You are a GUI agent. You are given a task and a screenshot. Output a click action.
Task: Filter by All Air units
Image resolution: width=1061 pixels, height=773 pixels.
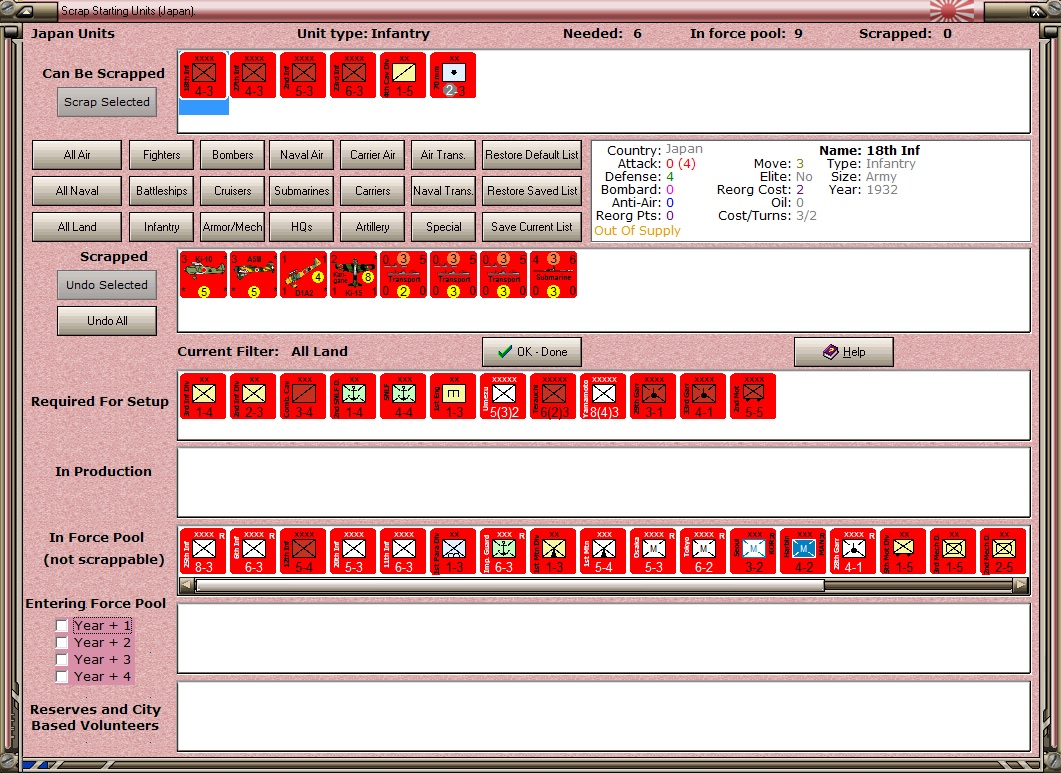[x=77, y=155]
